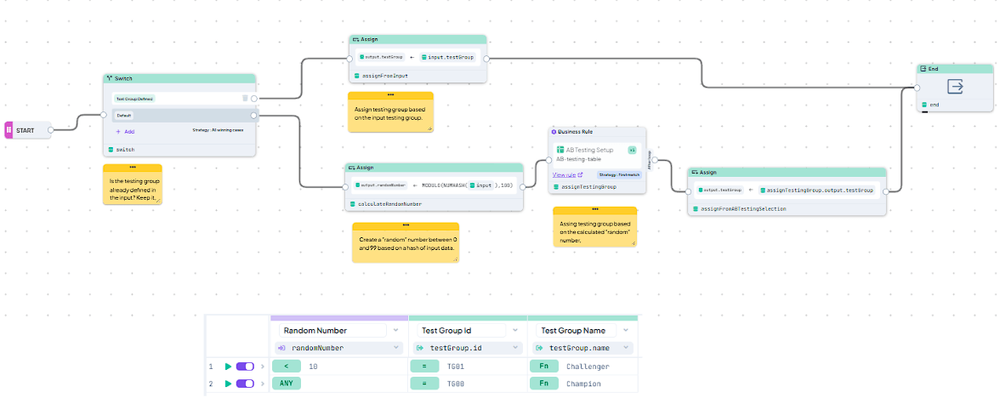The height and width of the screenshot is (398, 1000).
Task: Click the drag handle on the Switch sticky note
Action: (133, 167)
